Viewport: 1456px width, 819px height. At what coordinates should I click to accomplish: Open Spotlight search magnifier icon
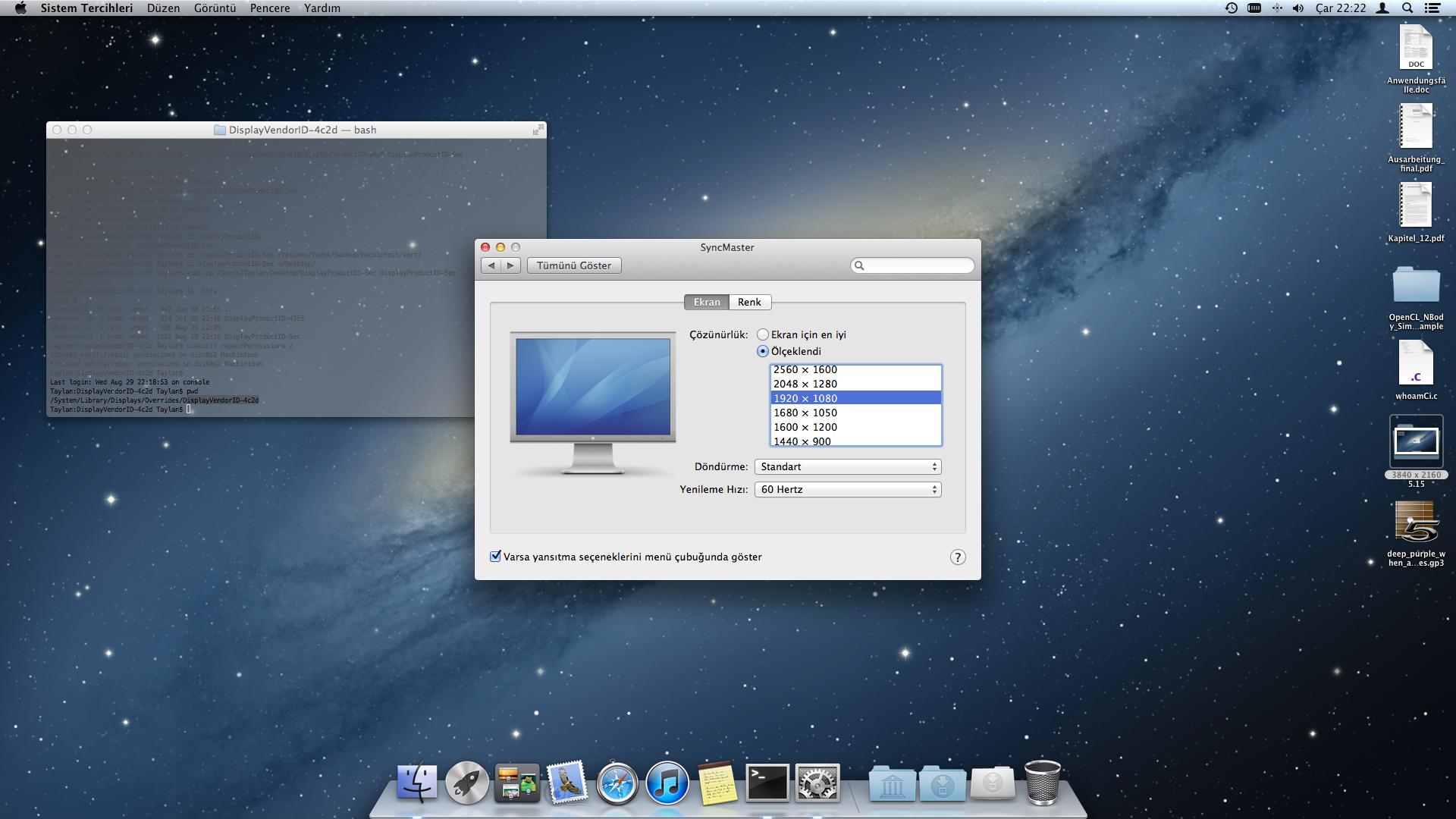point(1407,8)
